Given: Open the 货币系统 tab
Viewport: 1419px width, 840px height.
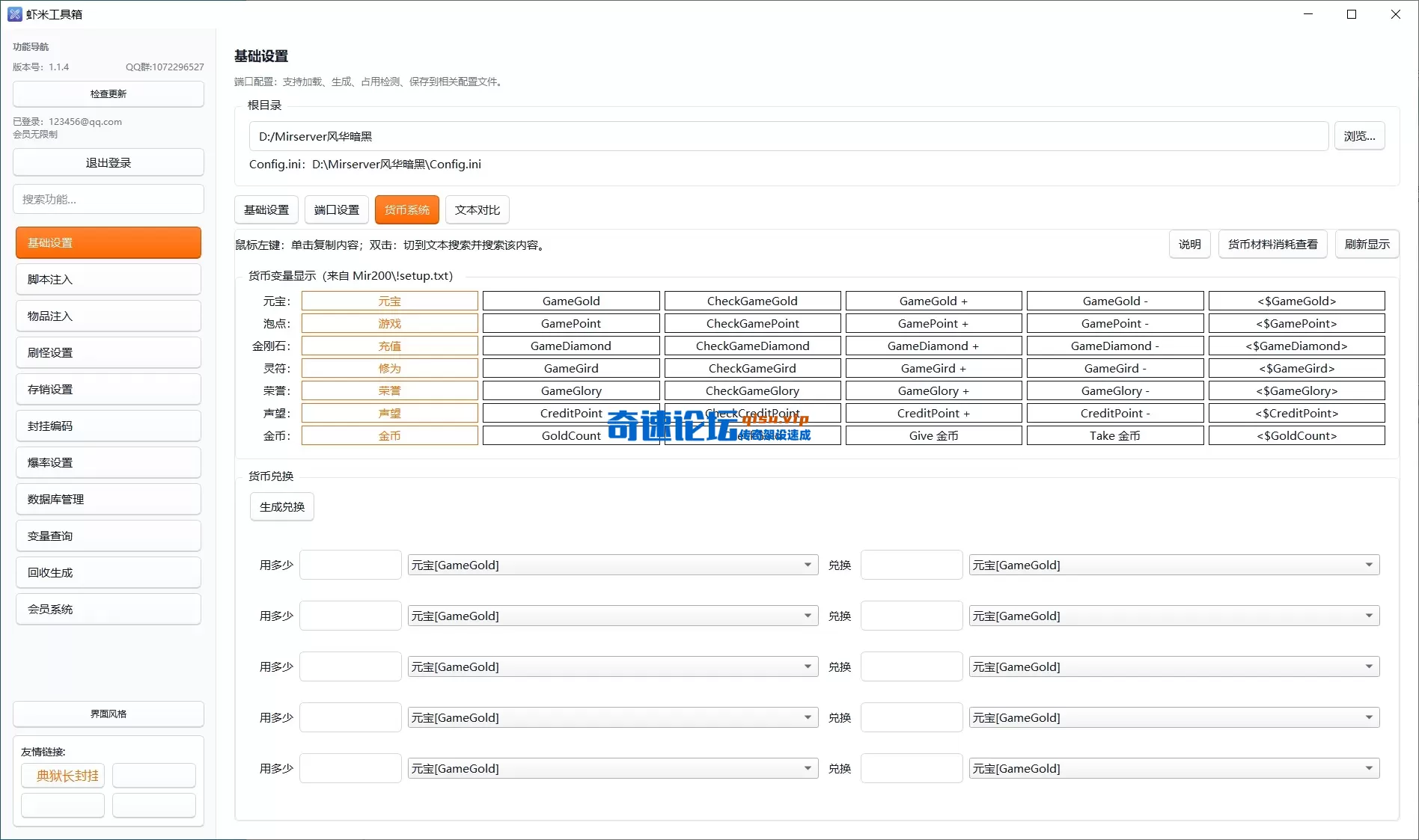Looking at the screenshot, I should (x=406, y=210).
